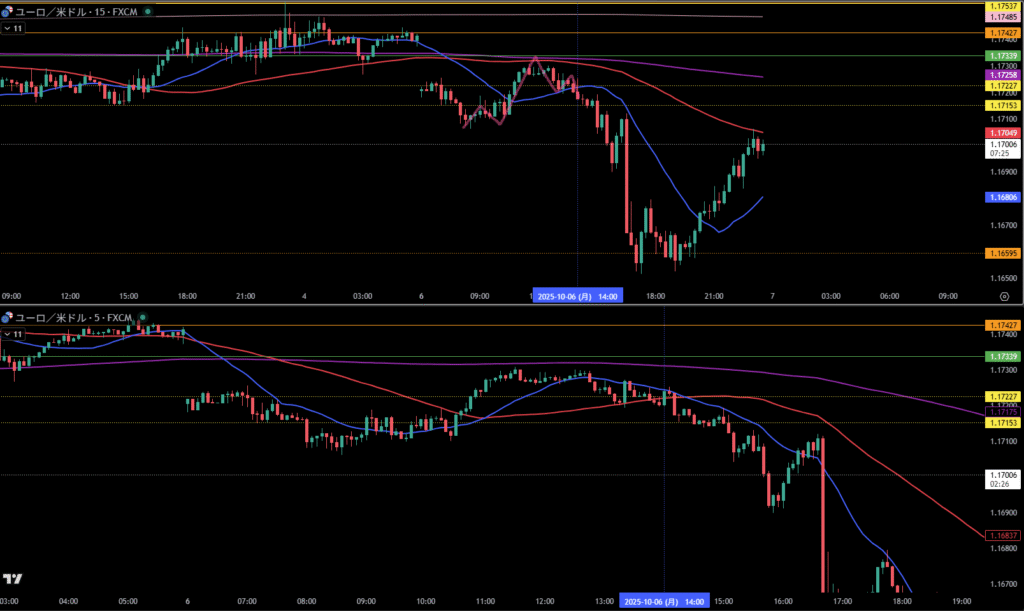Click the 2025-10-06 14:00 date marker on lower time axis
The height and width of the screenshot is (611, 1024).
tap(665, 602)
